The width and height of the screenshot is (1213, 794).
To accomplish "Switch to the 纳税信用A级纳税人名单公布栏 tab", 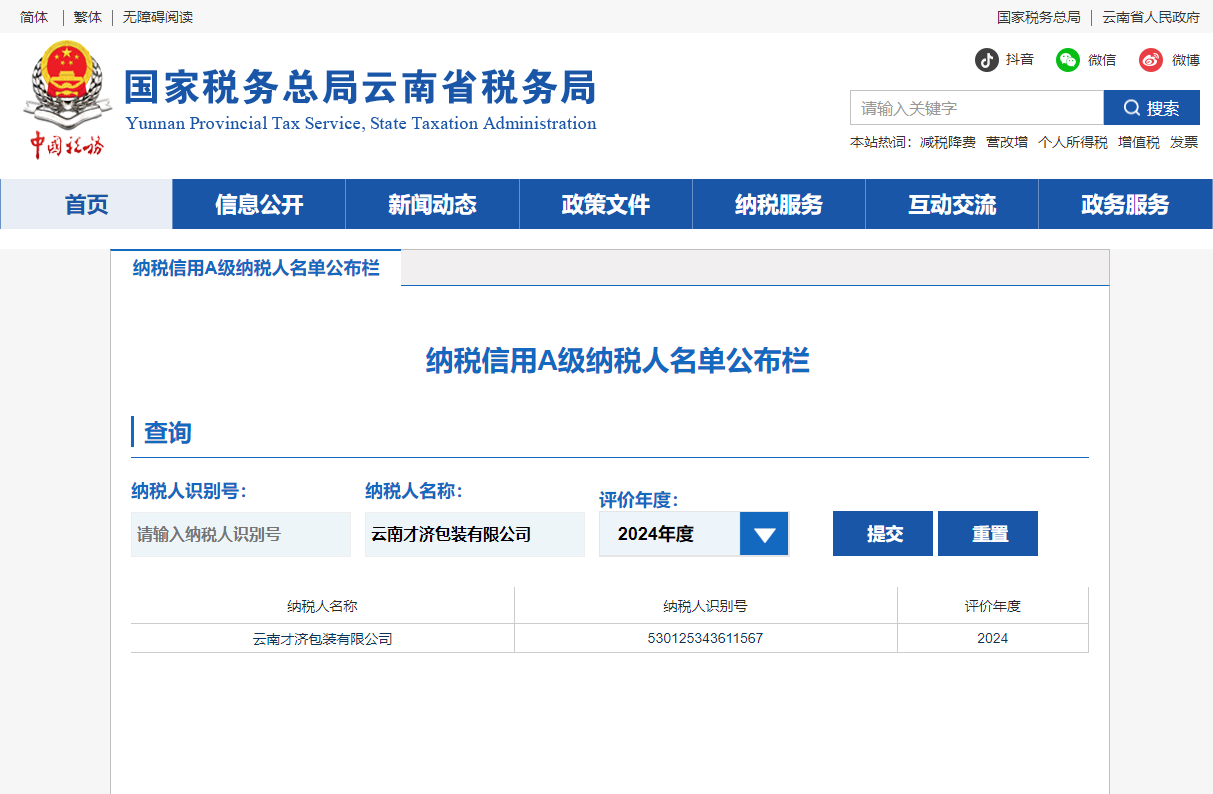I will (256, 267).
